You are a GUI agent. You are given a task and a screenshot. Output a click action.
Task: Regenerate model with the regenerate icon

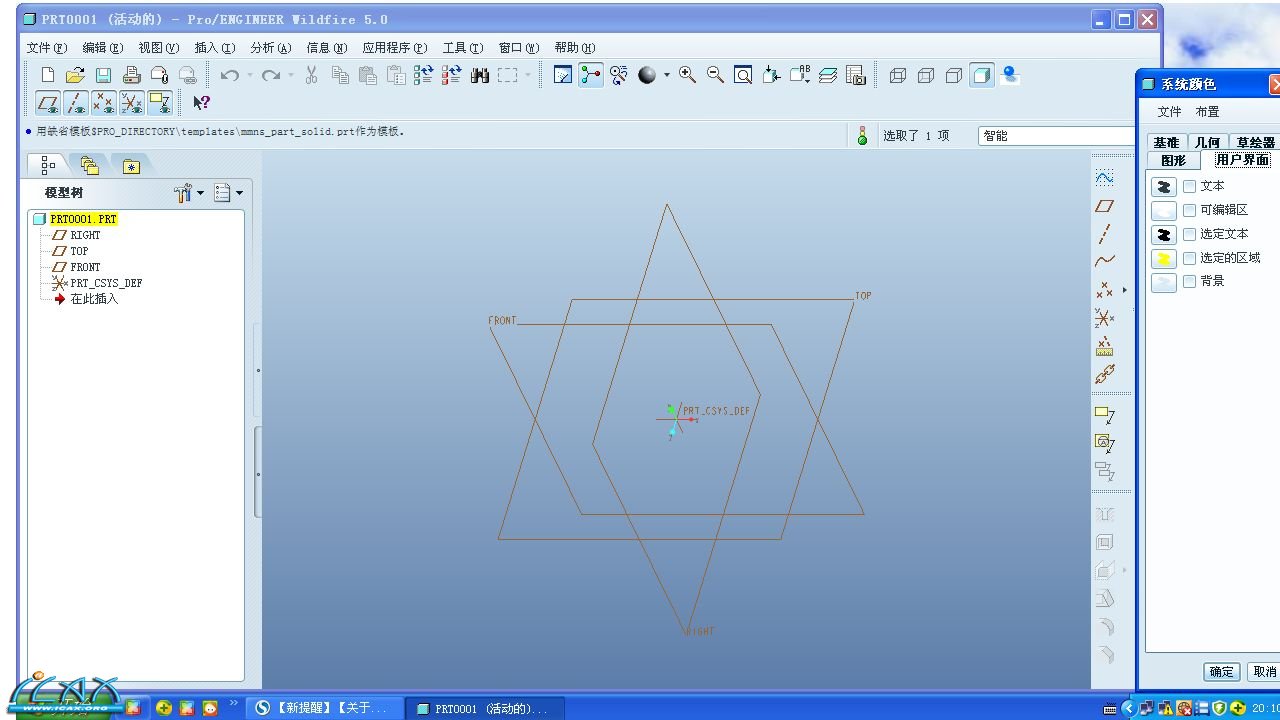coord(423,75)
